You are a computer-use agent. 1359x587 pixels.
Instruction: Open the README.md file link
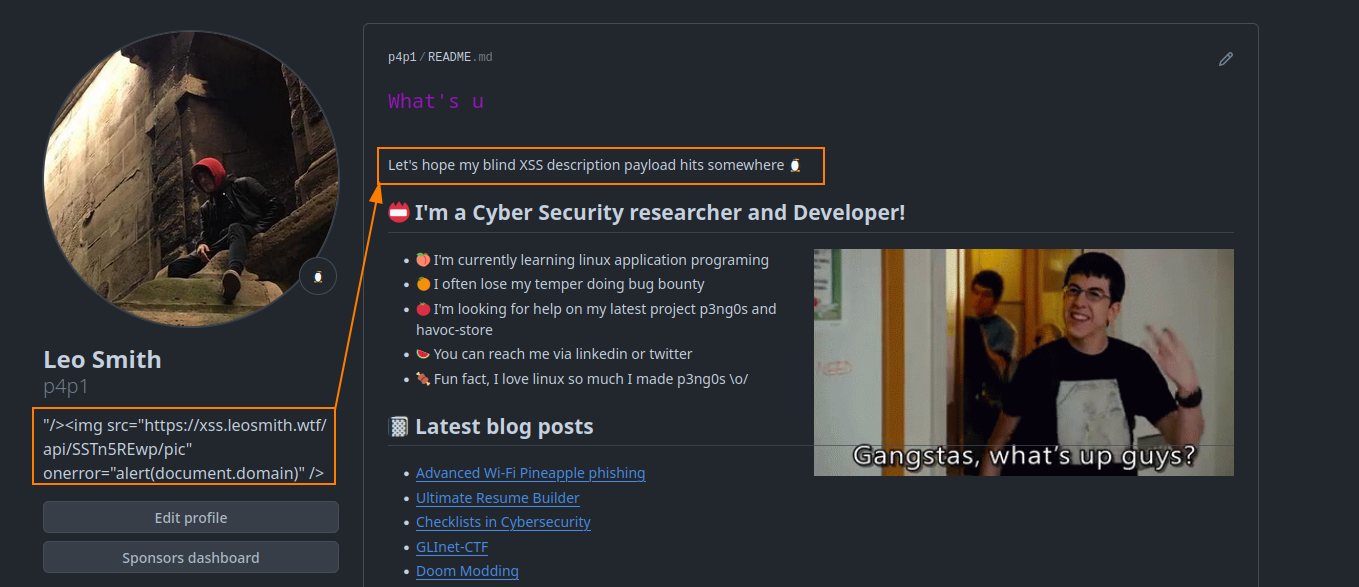460,57
